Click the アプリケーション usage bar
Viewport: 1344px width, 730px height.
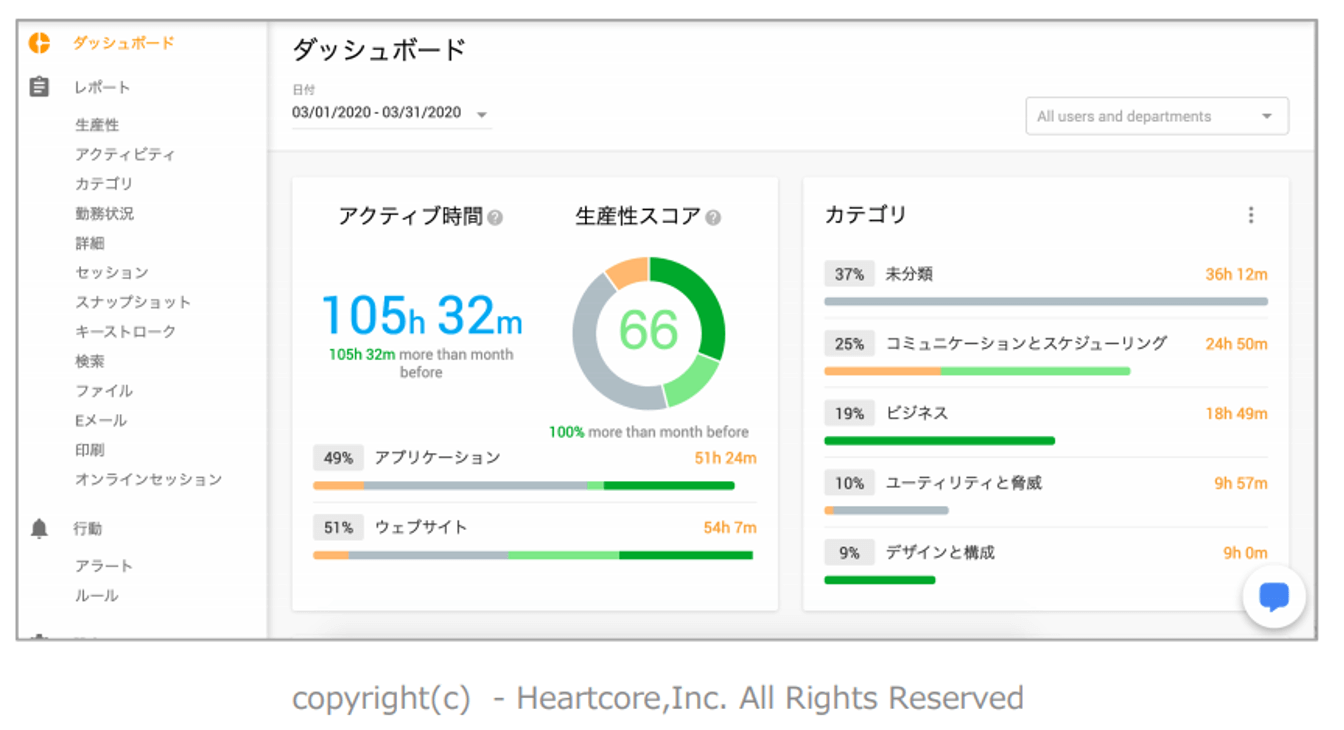coord(524,486)
